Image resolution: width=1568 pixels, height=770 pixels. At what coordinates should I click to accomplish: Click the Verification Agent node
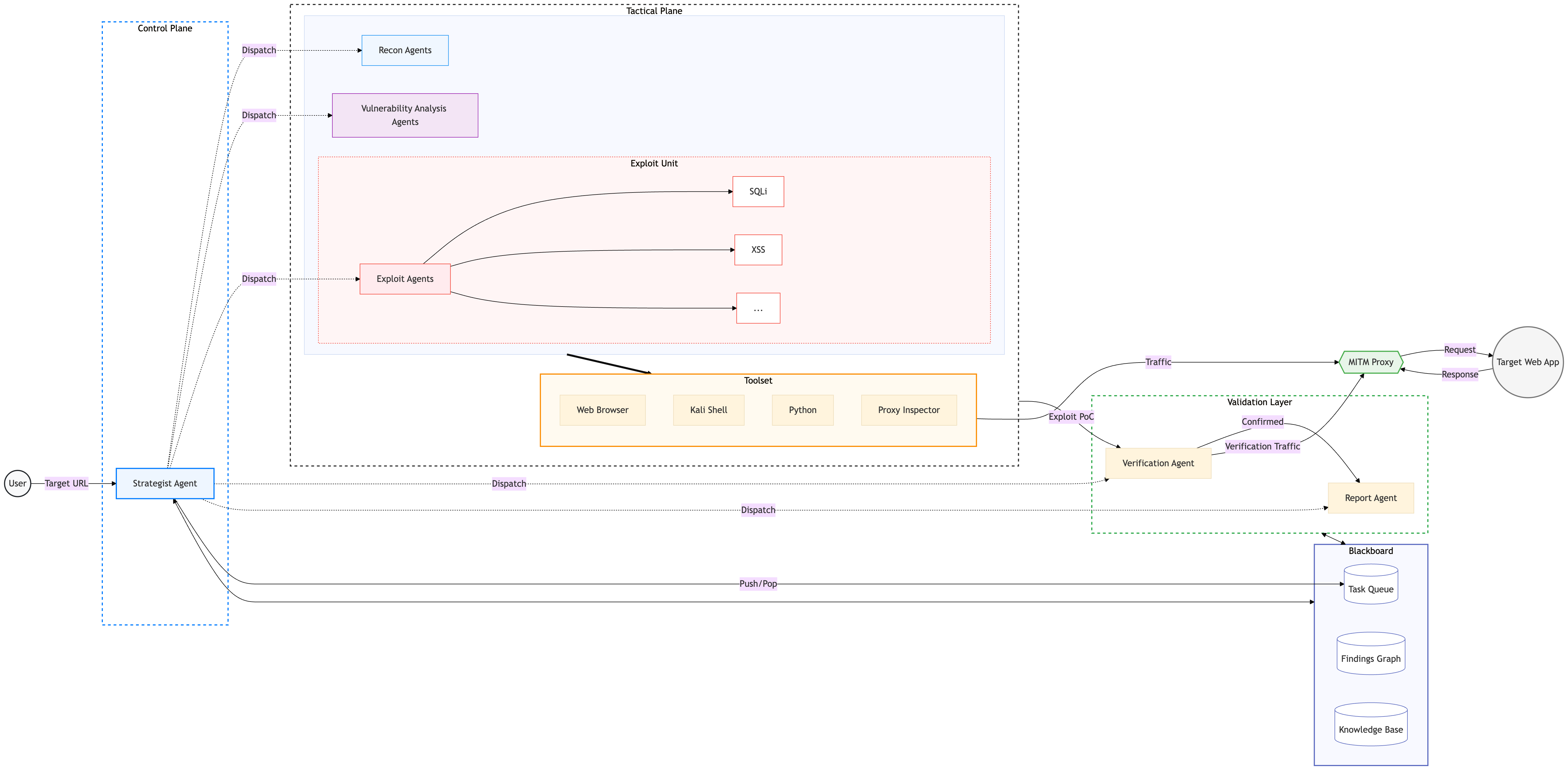point(1158,463)
